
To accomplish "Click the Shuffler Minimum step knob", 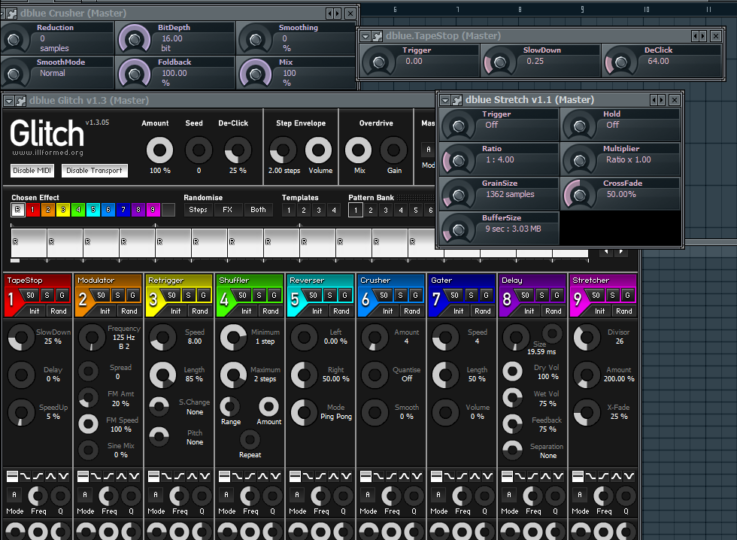I will (x=233, y=337).
